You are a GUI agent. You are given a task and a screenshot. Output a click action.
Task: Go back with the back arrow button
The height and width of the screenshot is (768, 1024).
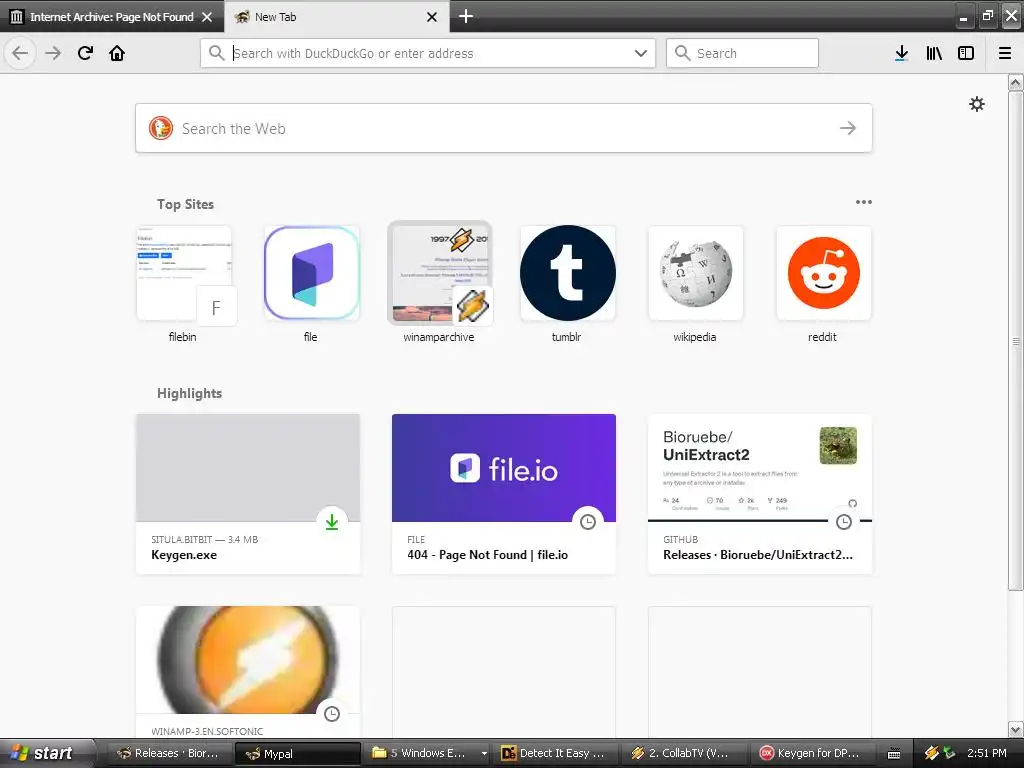pyautogui.click(x=20, y=53)
